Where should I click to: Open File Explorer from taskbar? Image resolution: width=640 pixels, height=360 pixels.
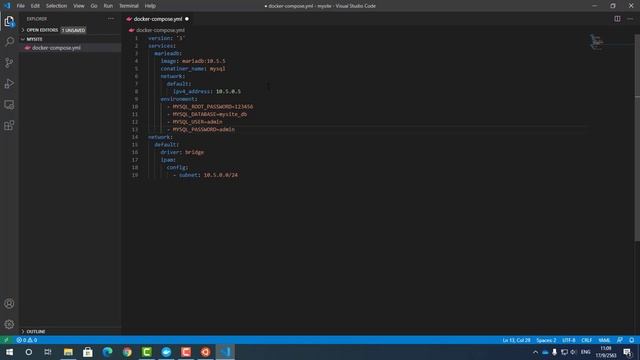tap(68, 352)
